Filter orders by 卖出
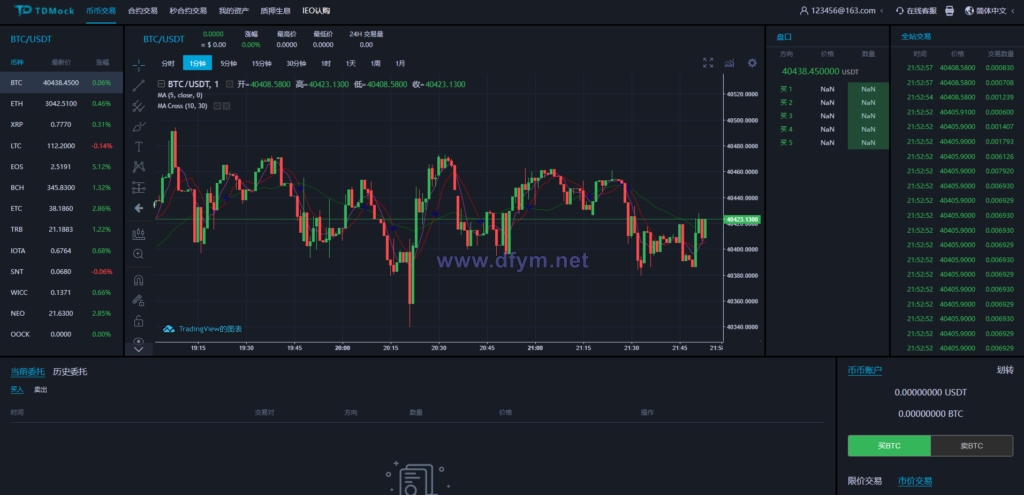The image size is (1024, 495). [40, 390]
